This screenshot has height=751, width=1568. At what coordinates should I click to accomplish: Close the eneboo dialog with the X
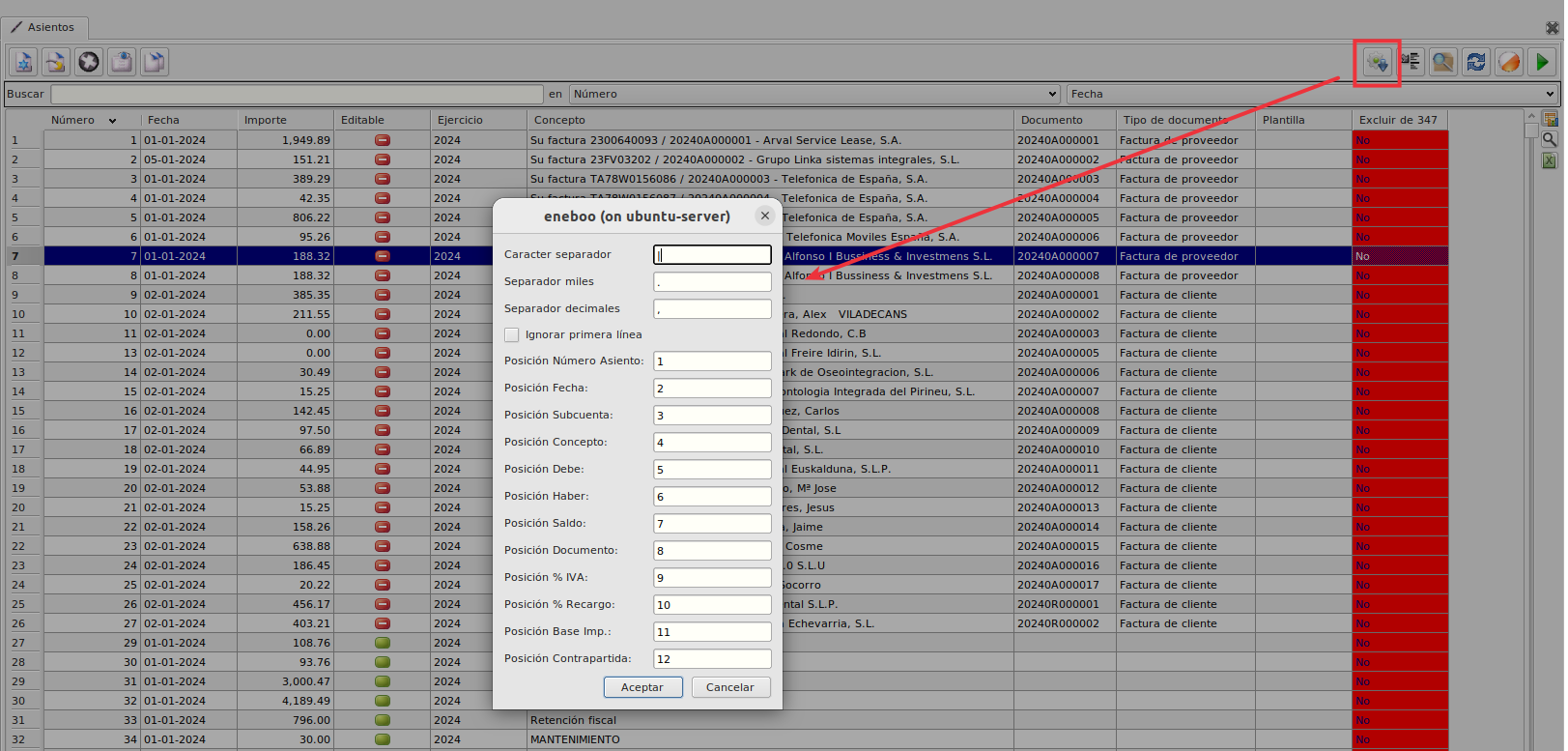pyautogui.click(x=765, y=216)
